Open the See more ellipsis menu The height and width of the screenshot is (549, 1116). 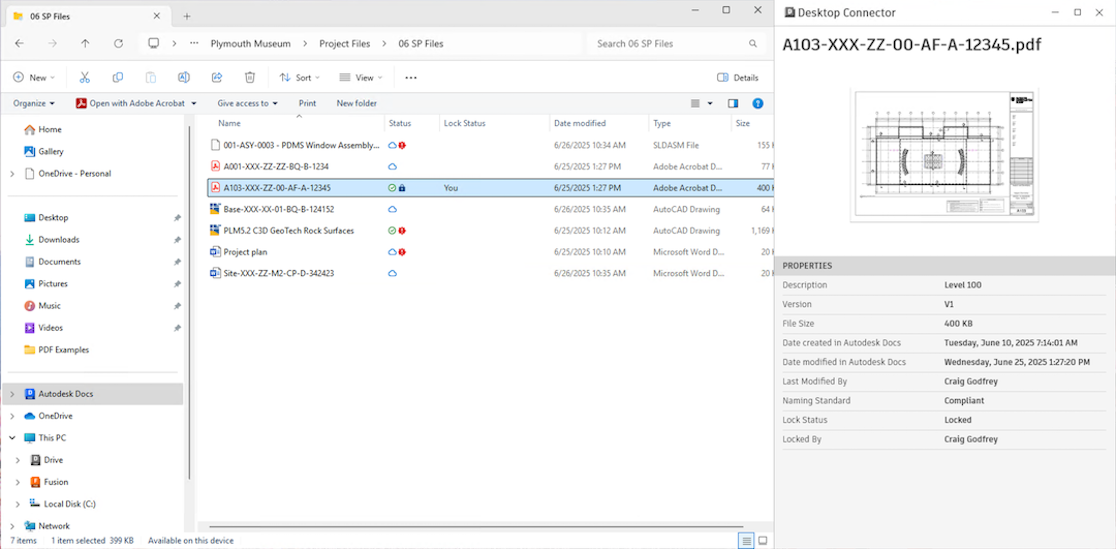[x=411, y=78]
